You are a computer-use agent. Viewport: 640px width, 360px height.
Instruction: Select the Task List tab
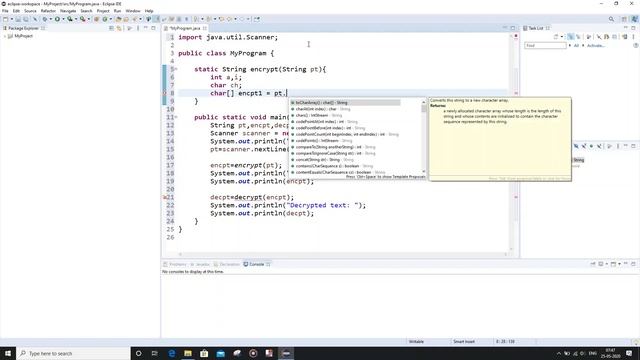pos(536,28)
